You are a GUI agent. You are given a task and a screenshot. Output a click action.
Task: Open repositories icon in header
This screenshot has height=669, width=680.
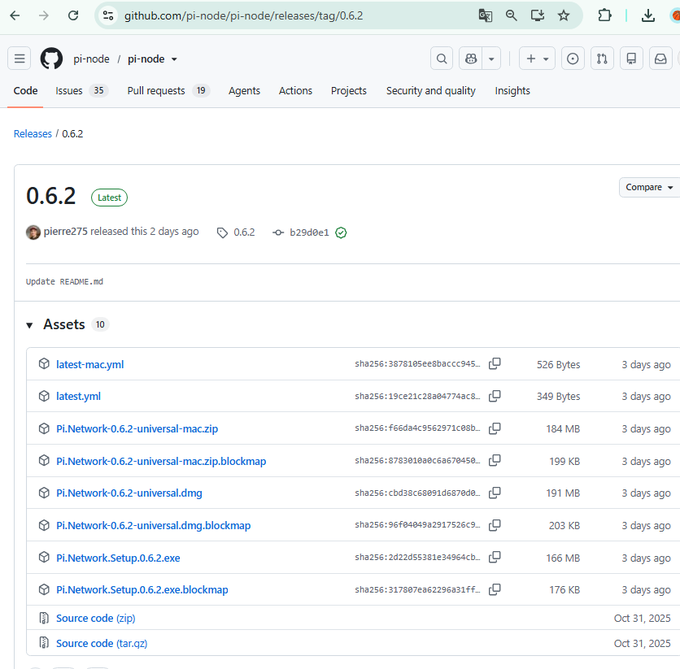click(631, 58)
